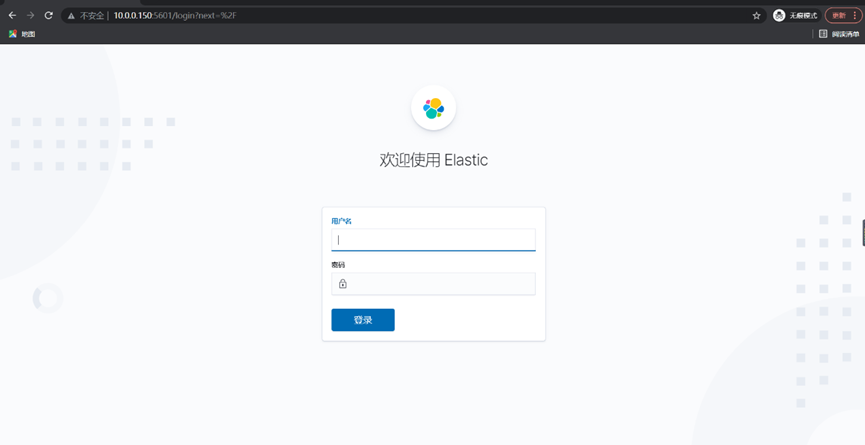
Task: Click the browser forward arrow
Action: [30, 15]
